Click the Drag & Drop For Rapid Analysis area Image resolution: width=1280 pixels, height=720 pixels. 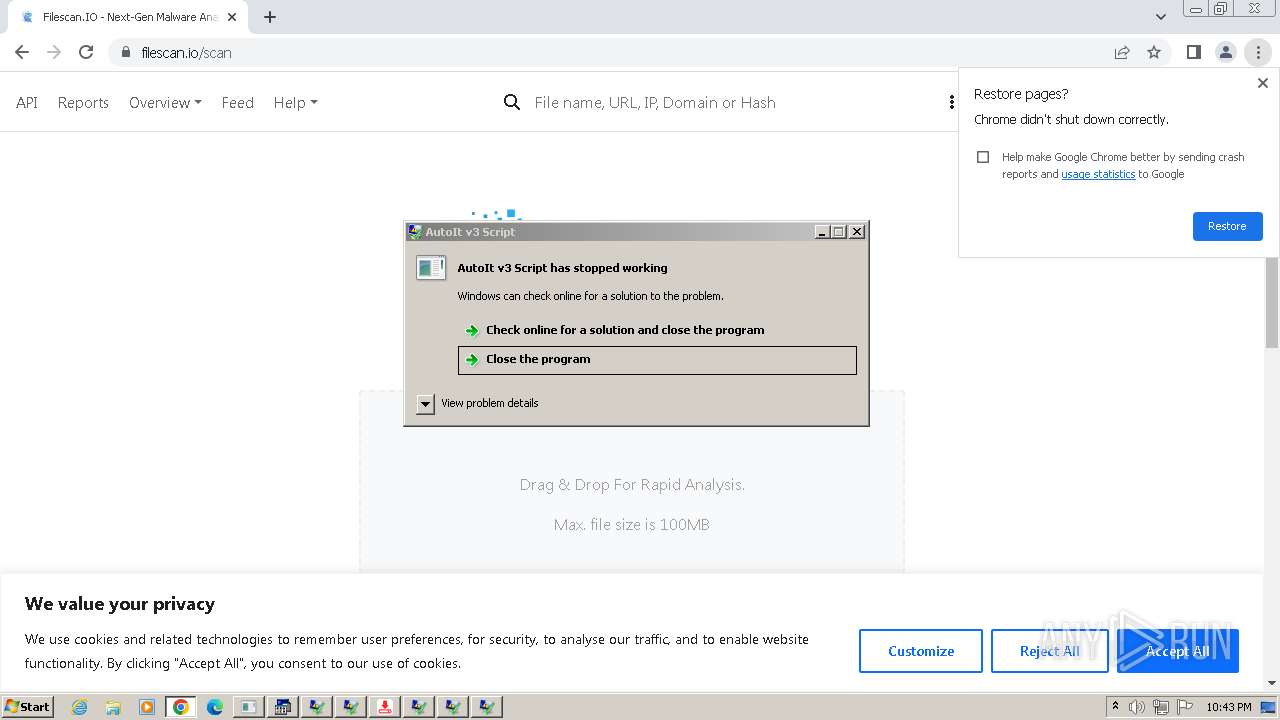[632, 485]
